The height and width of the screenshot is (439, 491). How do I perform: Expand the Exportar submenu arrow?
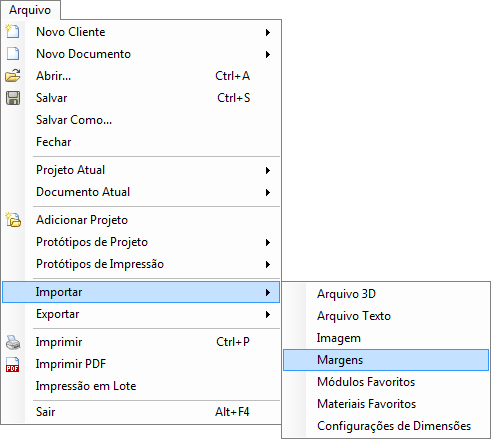[268, 314]
